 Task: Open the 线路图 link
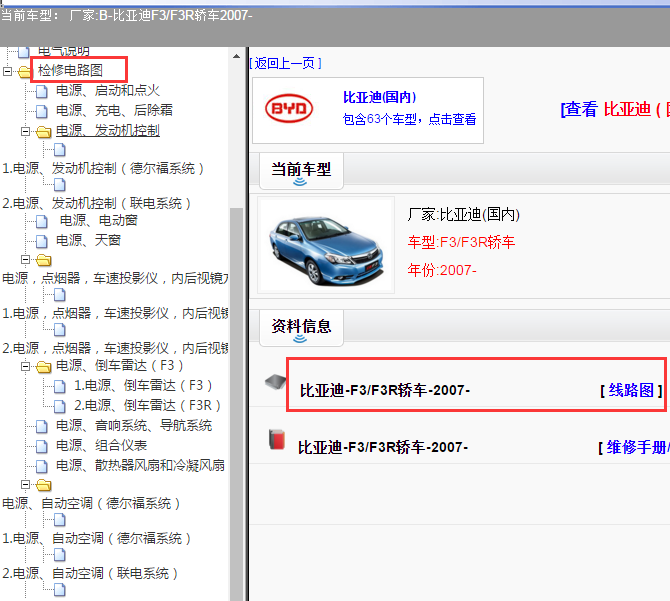tap(631, 390)
